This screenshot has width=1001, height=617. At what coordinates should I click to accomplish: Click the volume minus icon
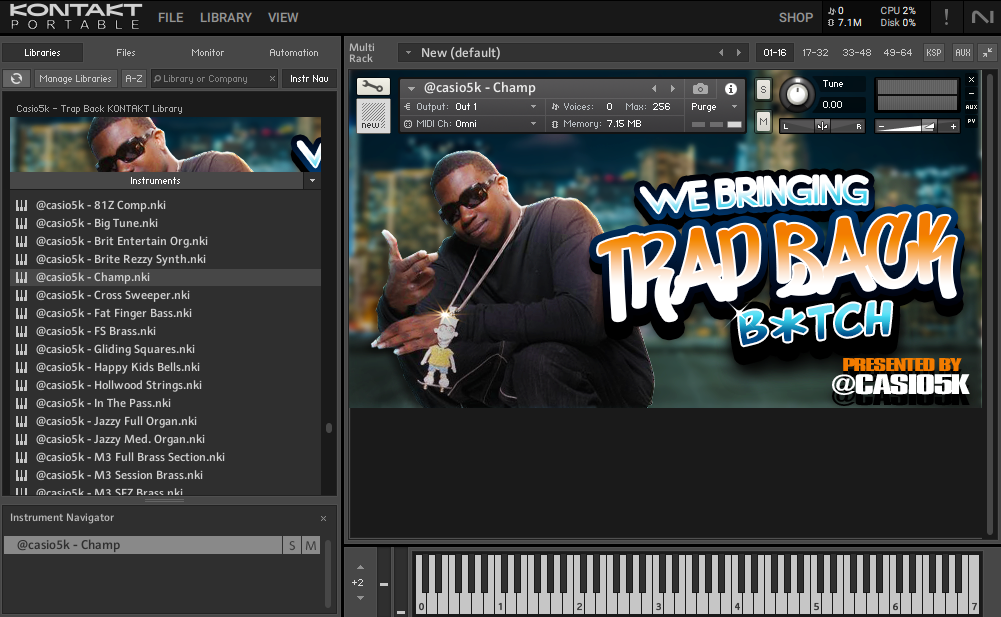tap(882, 126)
